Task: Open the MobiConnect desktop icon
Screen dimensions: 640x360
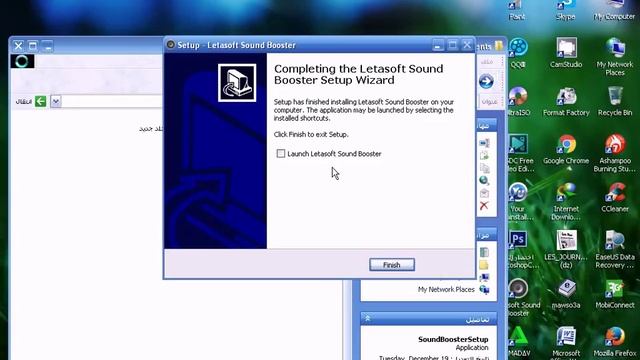Action: coord(615,294)
